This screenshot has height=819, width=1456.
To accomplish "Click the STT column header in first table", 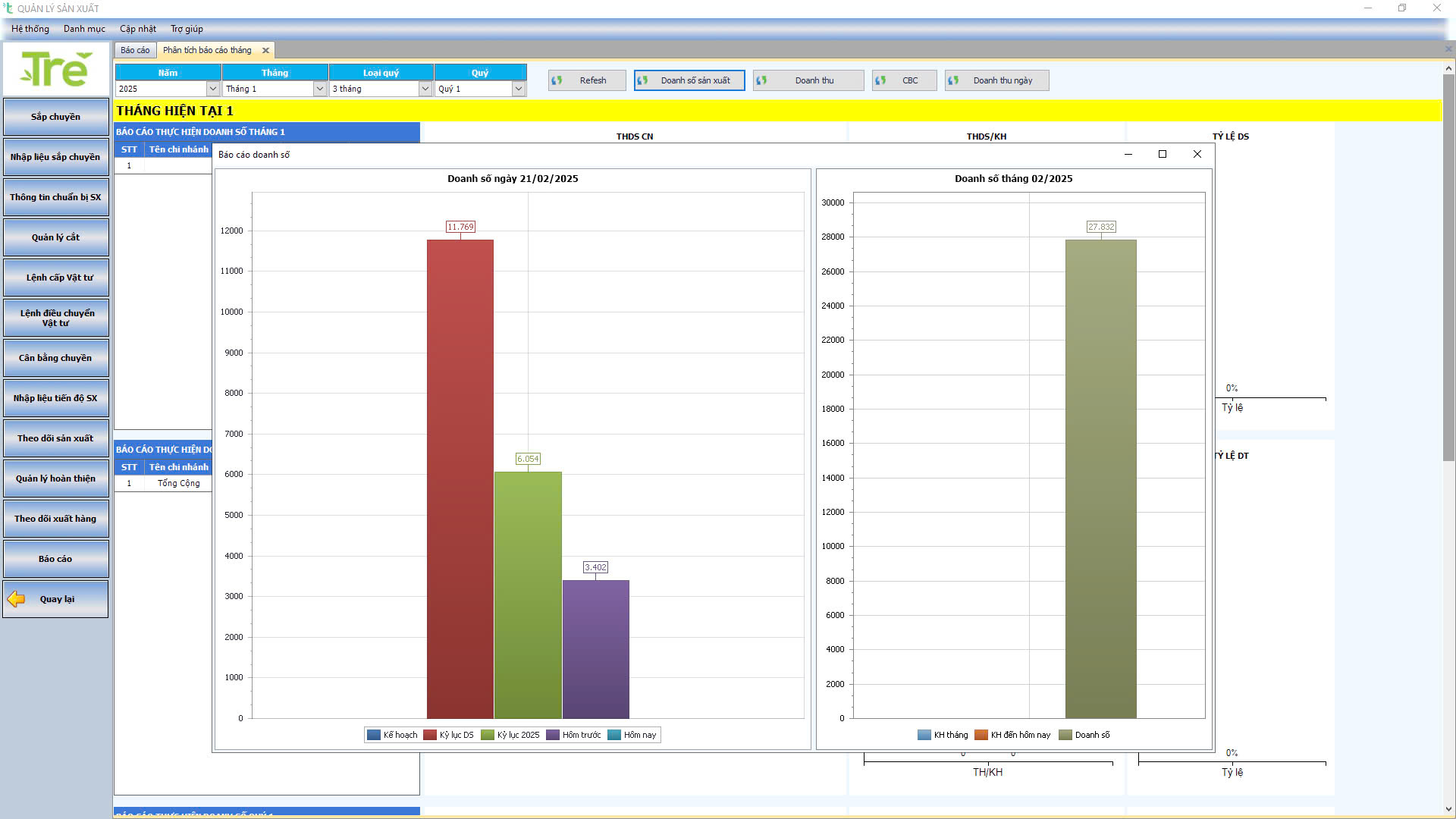I will [129, 149].
